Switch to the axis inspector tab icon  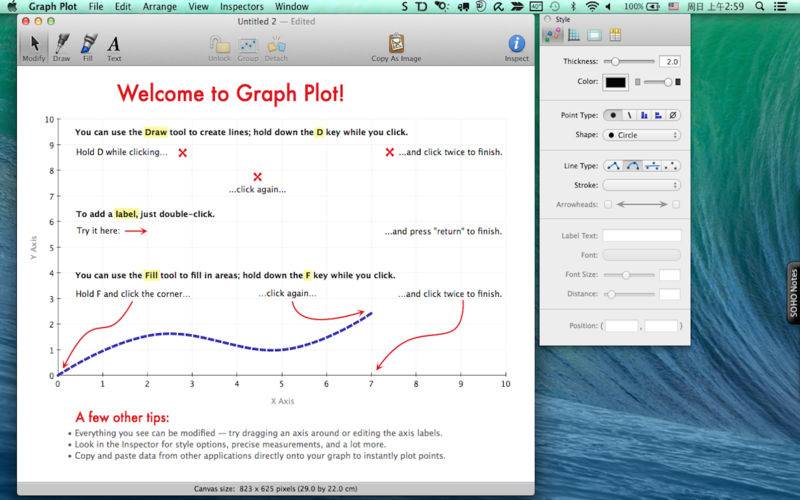pyautogui.click(x=574, y=35)
